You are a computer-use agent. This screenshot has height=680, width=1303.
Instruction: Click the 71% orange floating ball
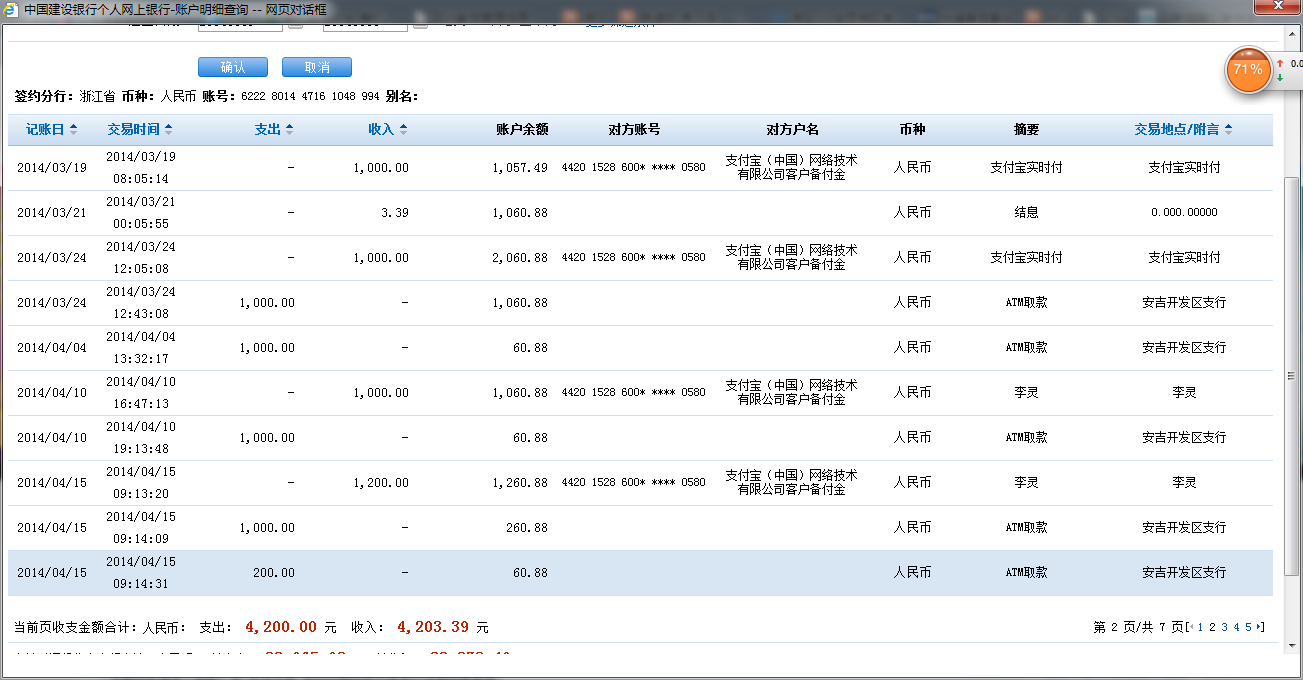tap(1247, 70)
